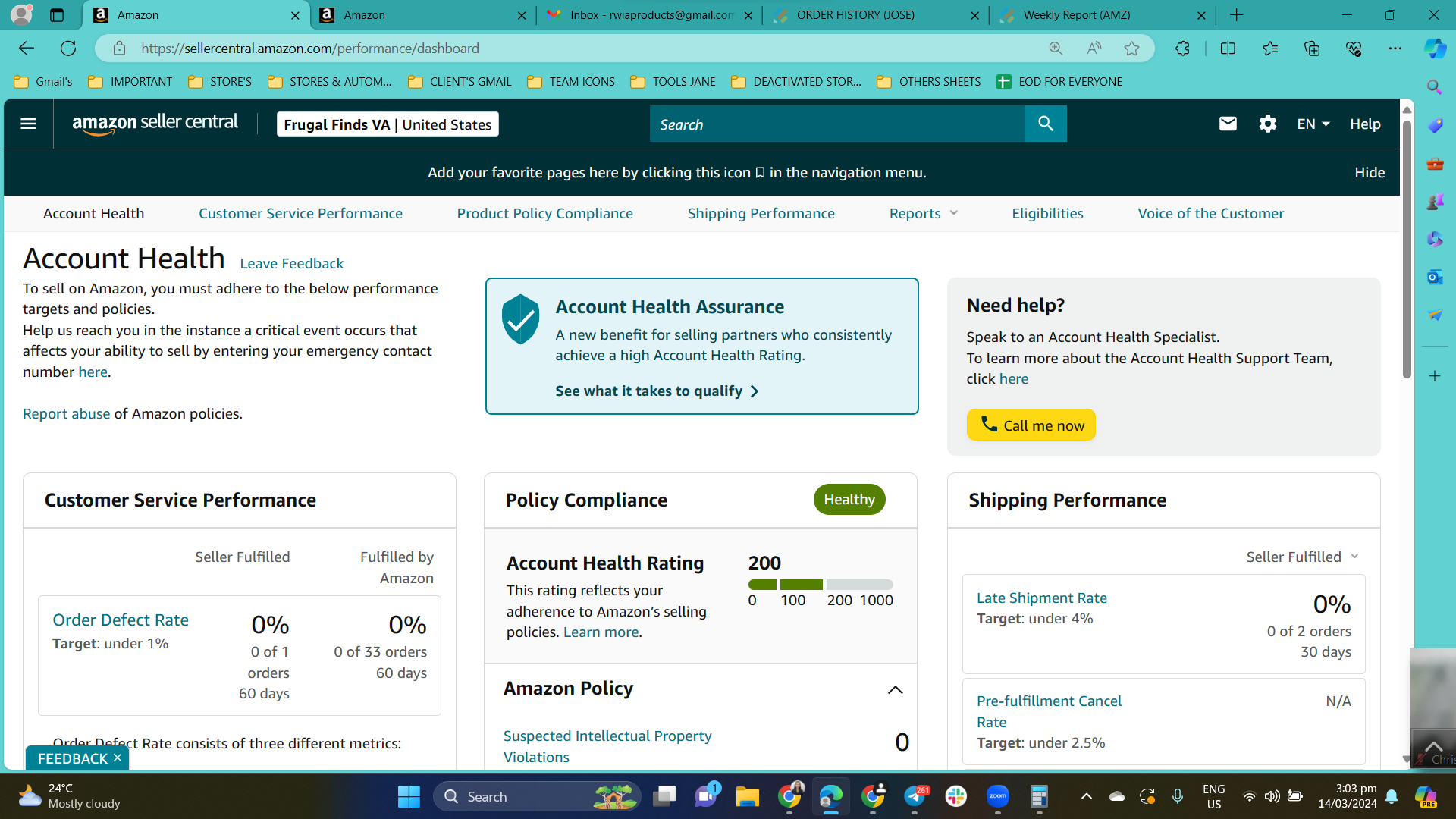
Task: Toggle the Split Screen icon
Action: click(1228, 49)
